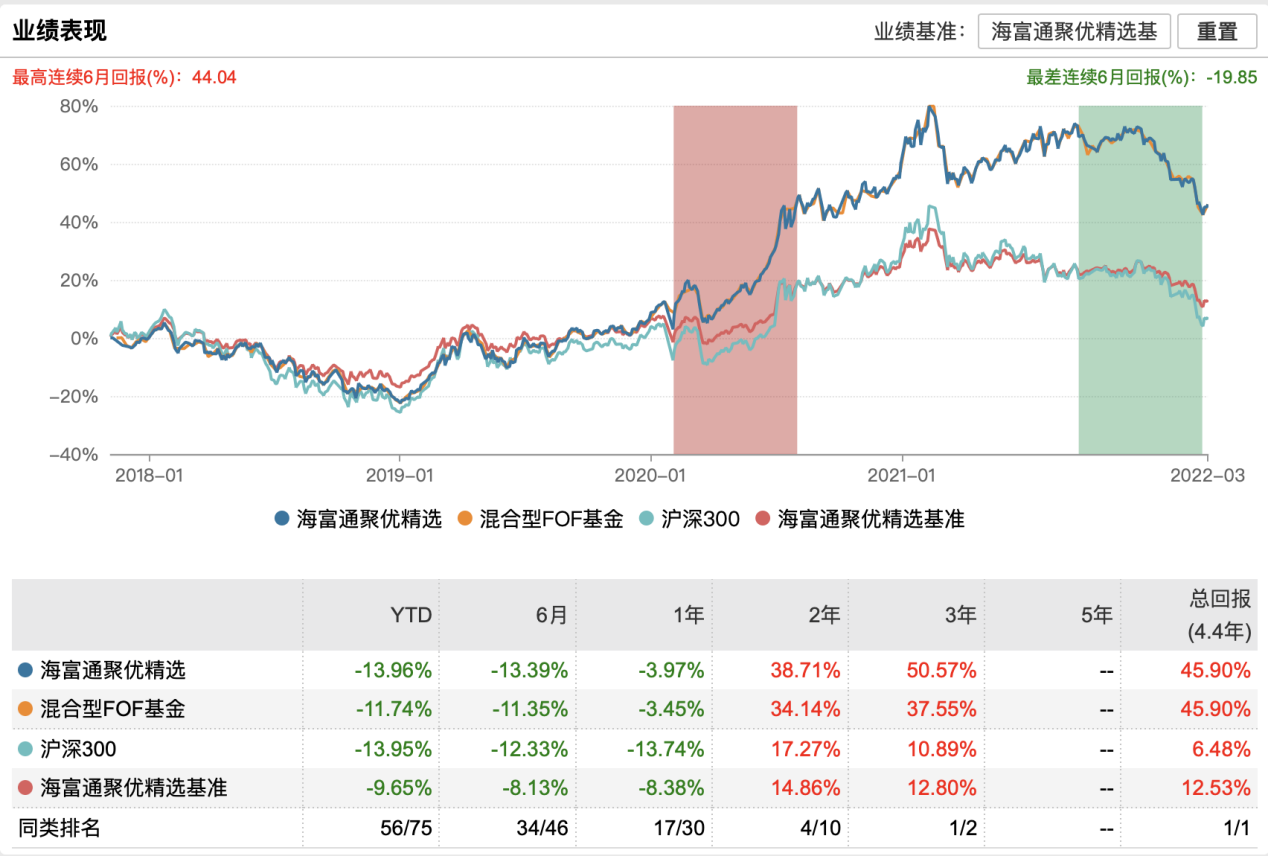
Task: Click the red best 6-month shaded region
Action: coord(735,280)
